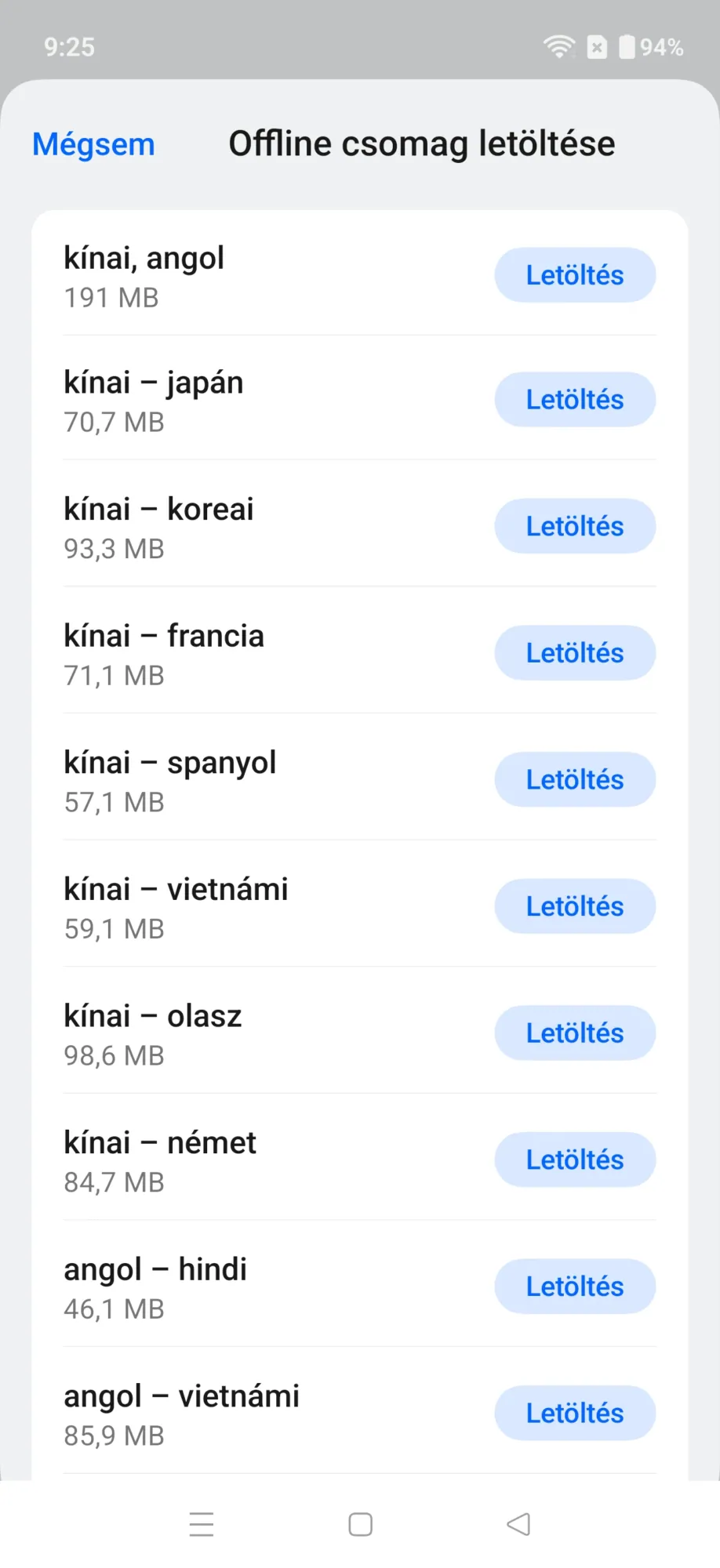Download the kínai, angol package
The width and height of the screenshot is (720, 1568).
pos(575,275)
